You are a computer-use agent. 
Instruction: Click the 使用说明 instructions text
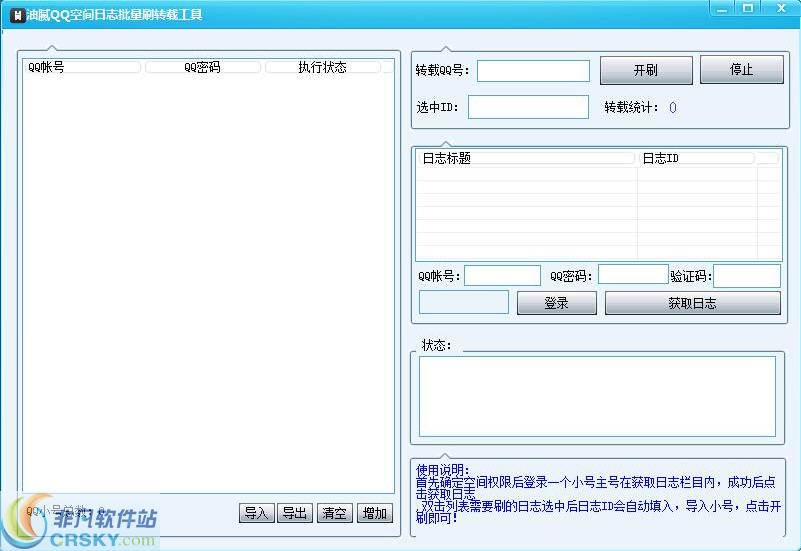tap(598, 494)
